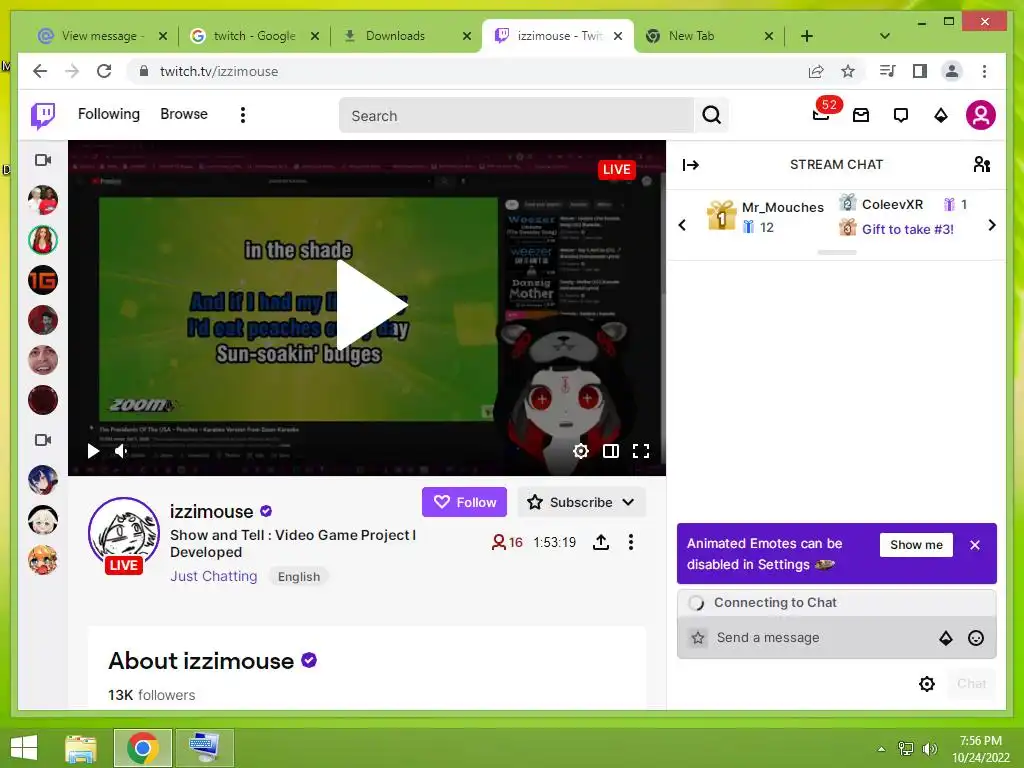Open the inbox notifications icon
The height and width of the screenshot is (768, 1024).
coord(861,116)
